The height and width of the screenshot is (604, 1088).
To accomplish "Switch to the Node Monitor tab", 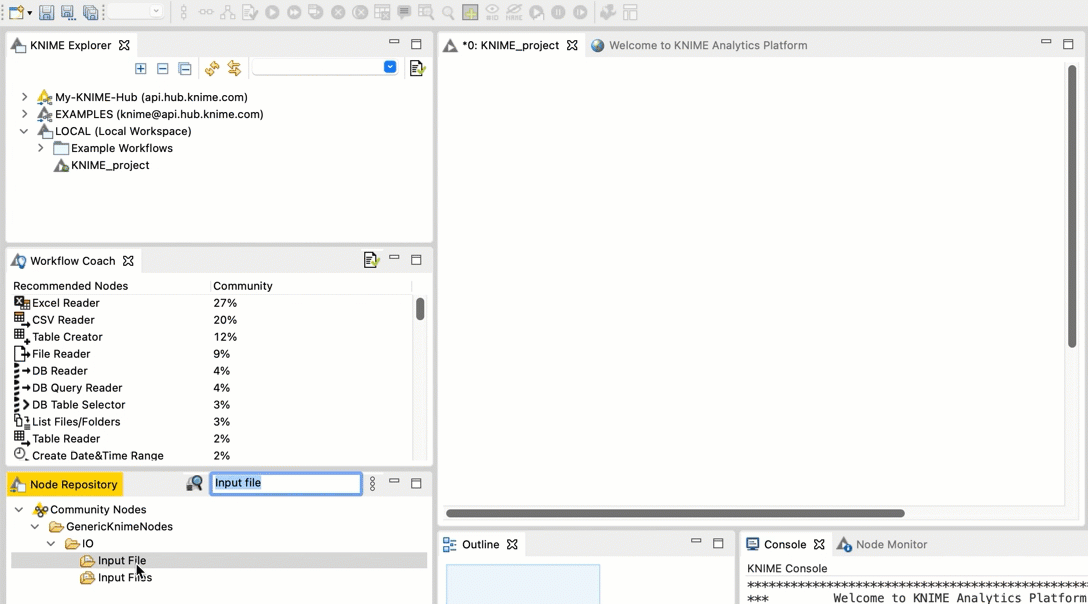I will pos(890,544).
